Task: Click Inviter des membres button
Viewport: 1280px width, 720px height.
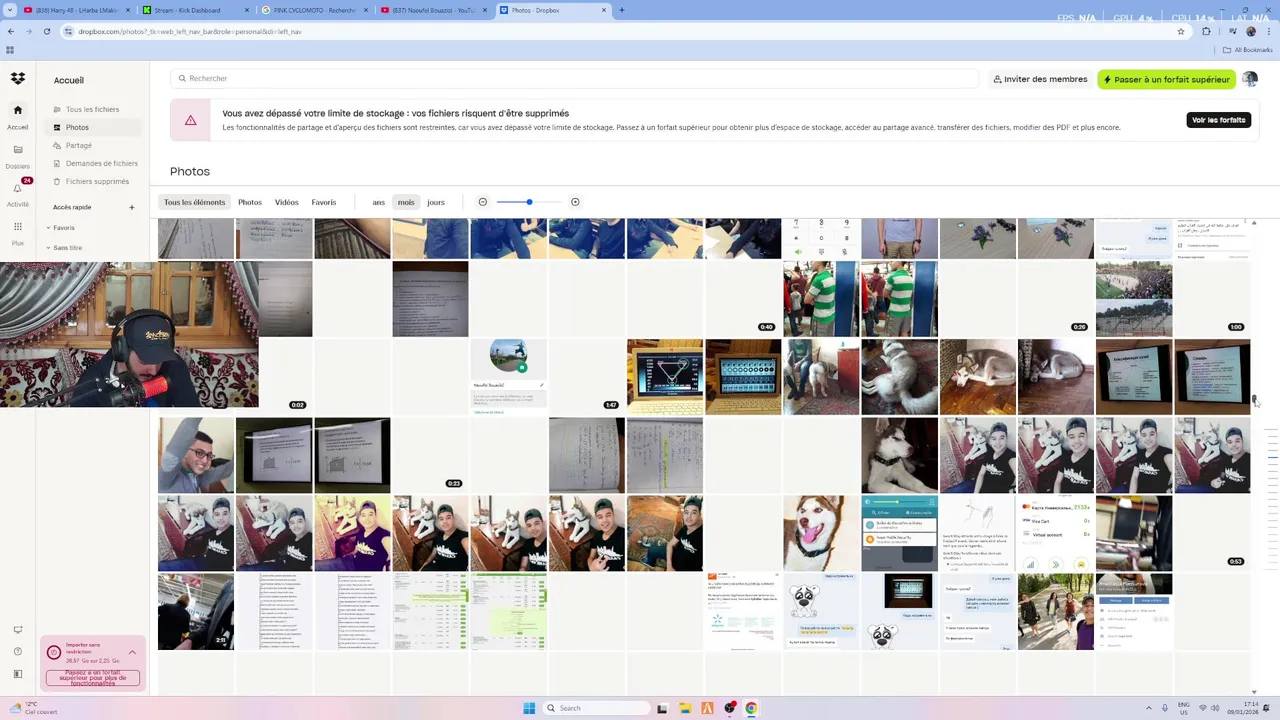Action: (x=1040, y=79)
